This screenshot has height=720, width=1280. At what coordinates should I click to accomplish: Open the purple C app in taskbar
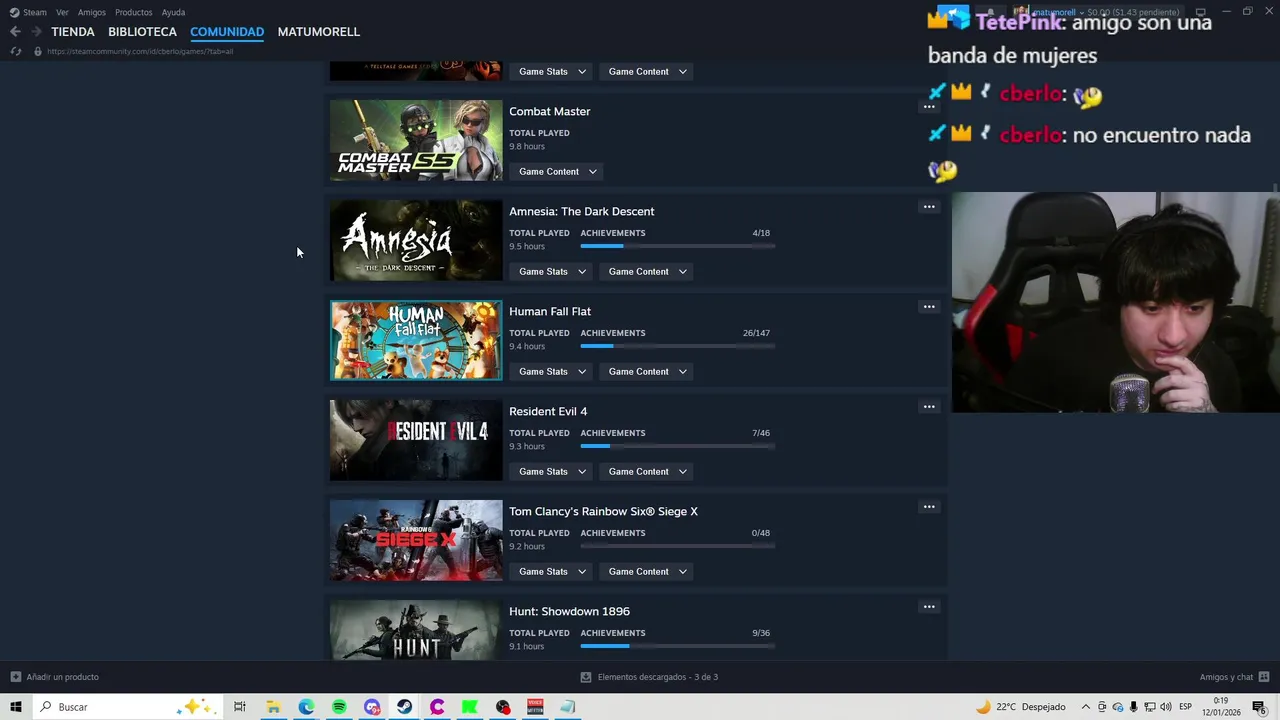tap(437, 707)
